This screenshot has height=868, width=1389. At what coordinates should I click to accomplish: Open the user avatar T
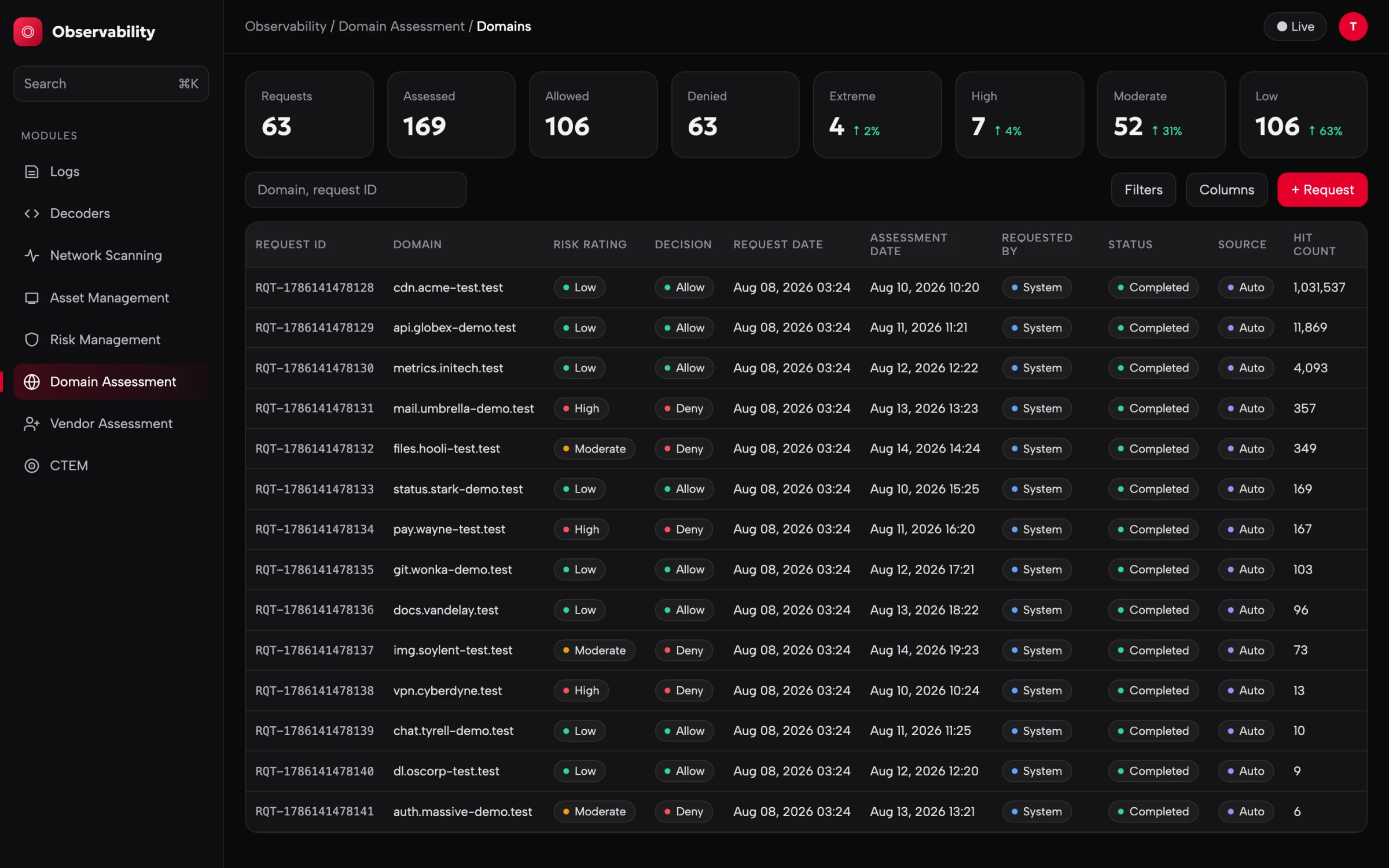point(1353,27)
